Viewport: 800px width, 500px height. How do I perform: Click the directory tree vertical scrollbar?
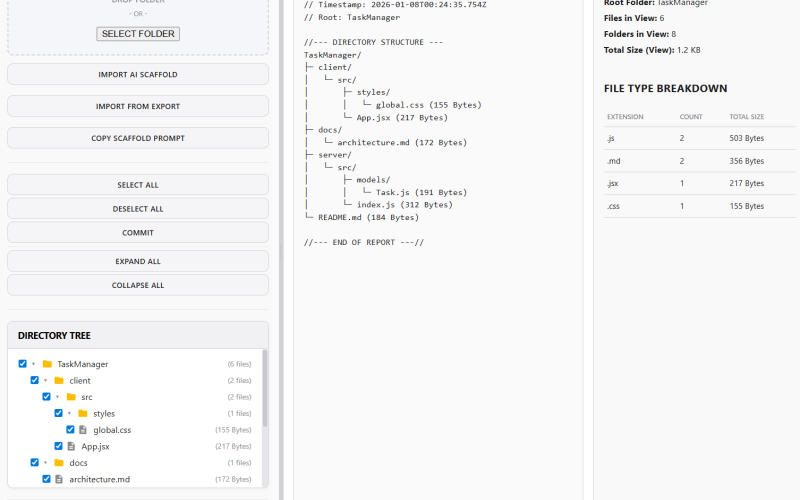coord(265,389)
